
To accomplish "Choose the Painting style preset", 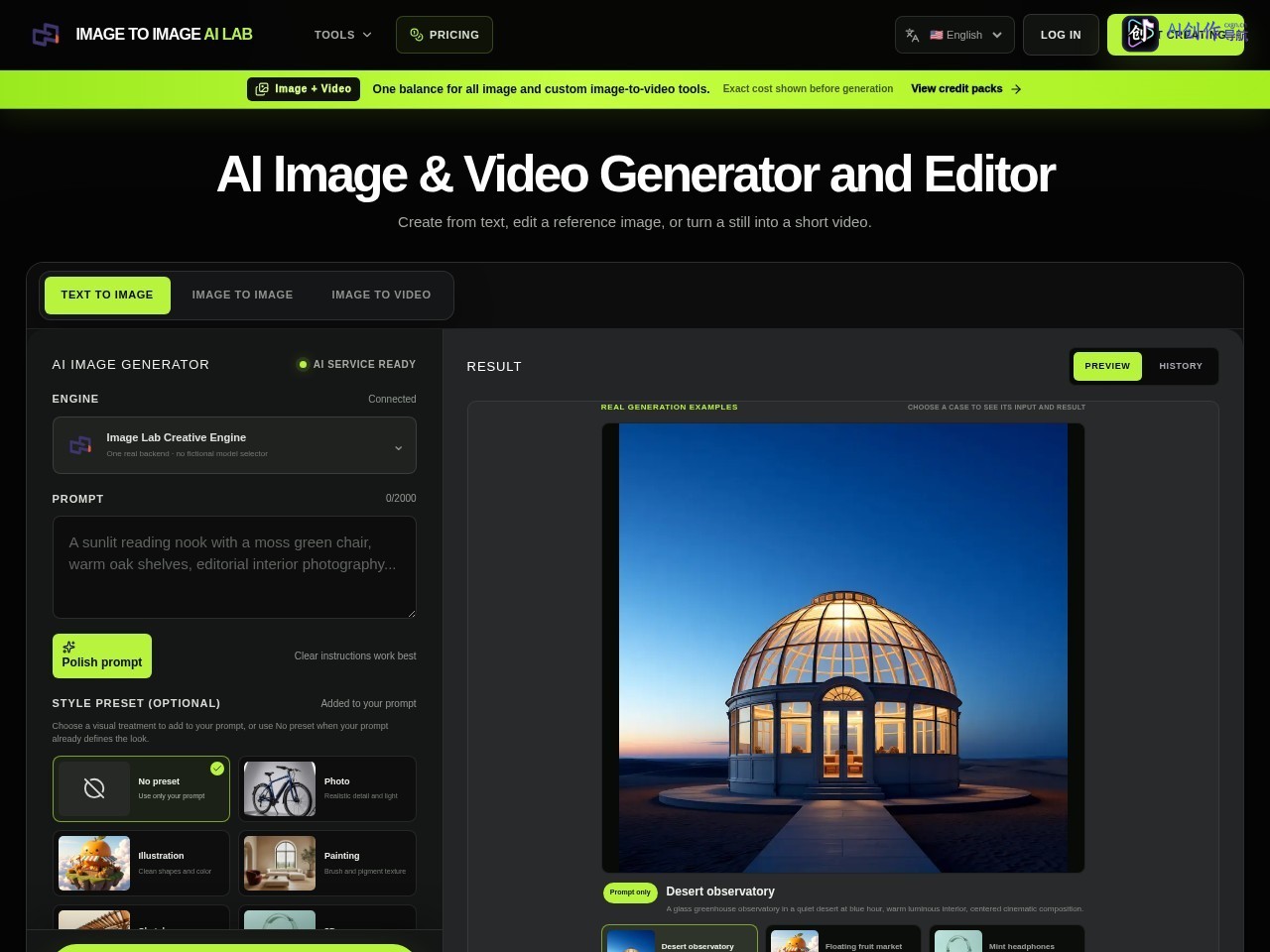I will [x=327, y=864].
